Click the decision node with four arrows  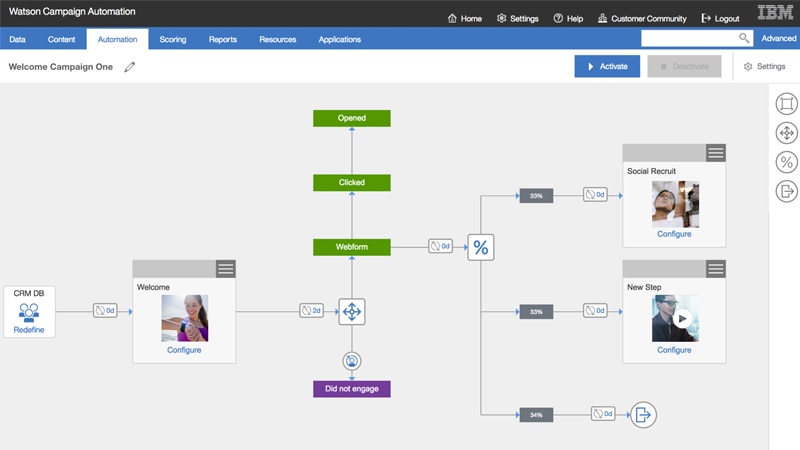point(351,311)
